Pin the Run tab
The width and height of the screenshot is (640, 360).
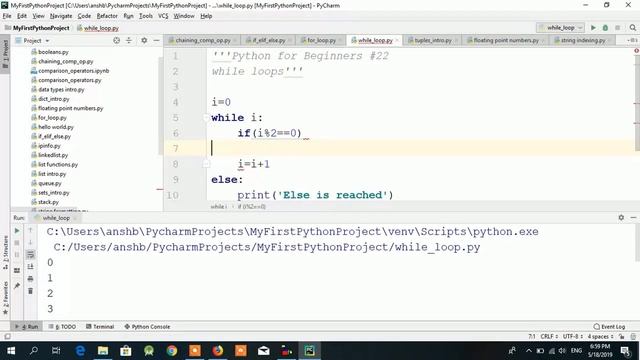[17, 286]
